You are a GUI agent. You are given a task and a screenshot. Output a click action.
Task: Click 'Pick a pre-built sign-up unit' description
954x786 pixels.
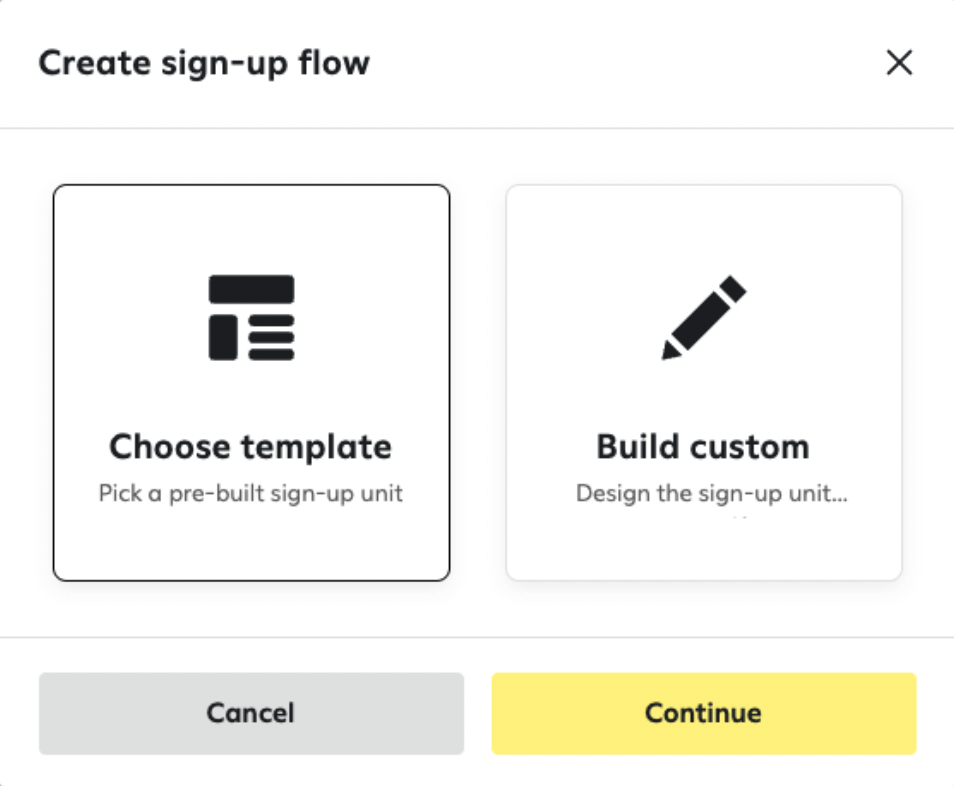251,493
